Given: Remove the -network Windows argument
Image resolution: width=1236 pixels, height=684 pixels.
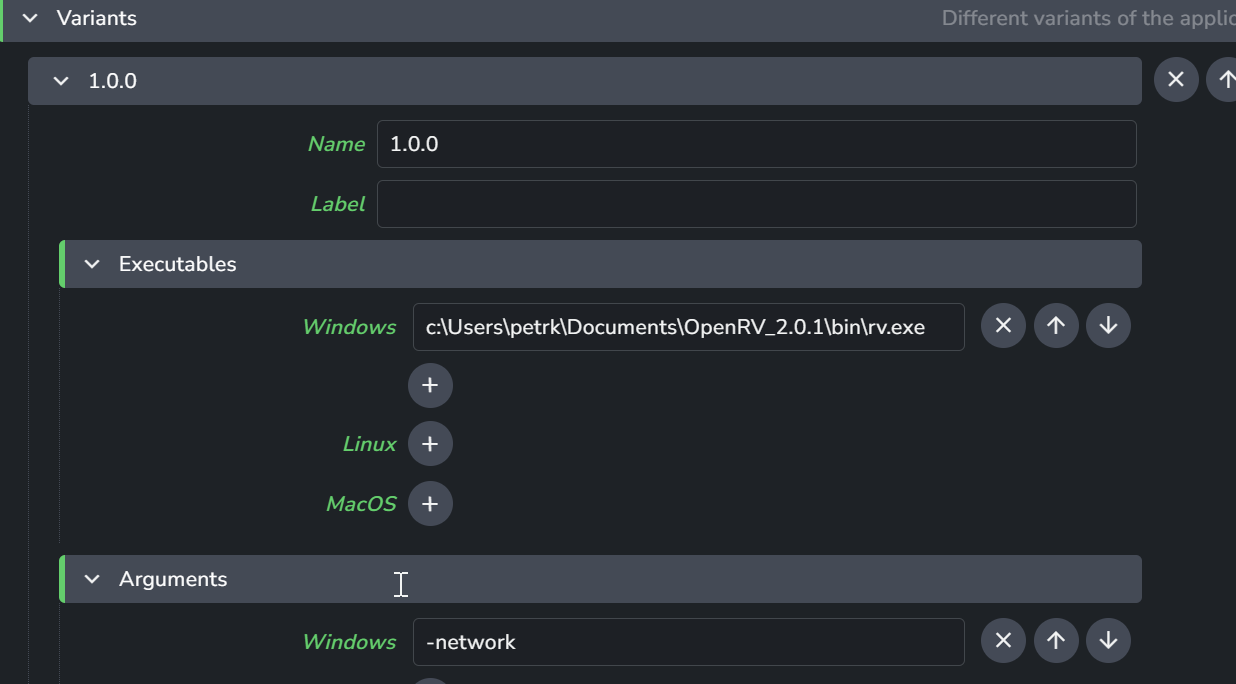Looking at the screenshot, I should point(1003,641).
